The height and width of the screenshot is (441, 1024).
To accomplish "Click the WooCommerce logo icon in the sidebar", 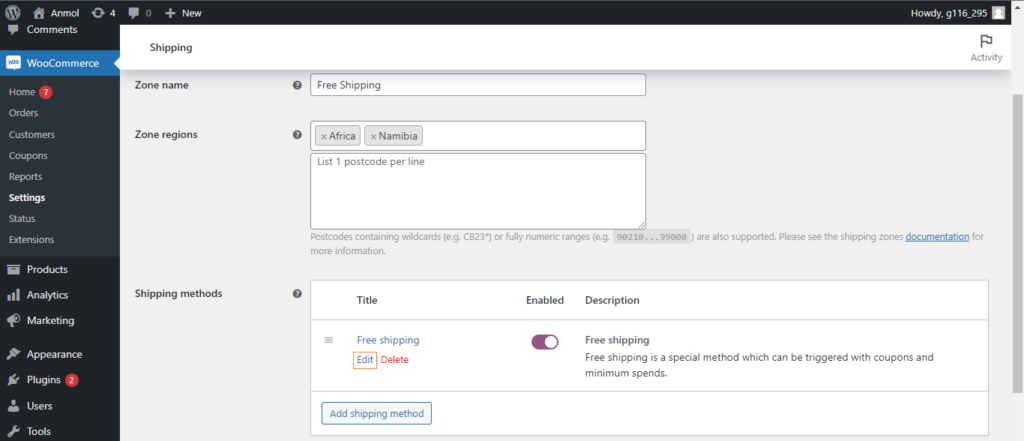I will [13, 63].
